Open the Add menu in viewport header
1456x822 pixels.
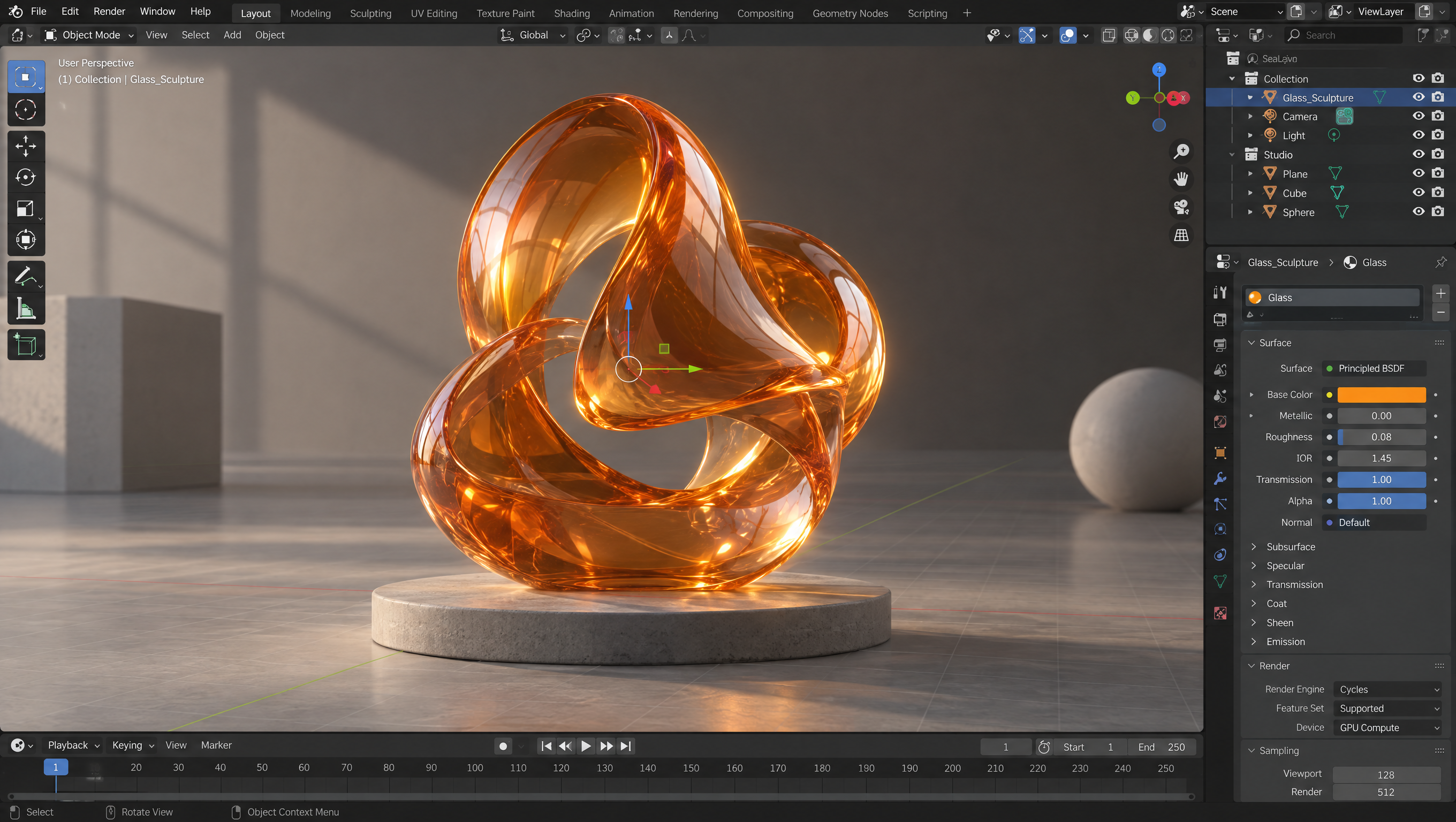pos(232,35)
